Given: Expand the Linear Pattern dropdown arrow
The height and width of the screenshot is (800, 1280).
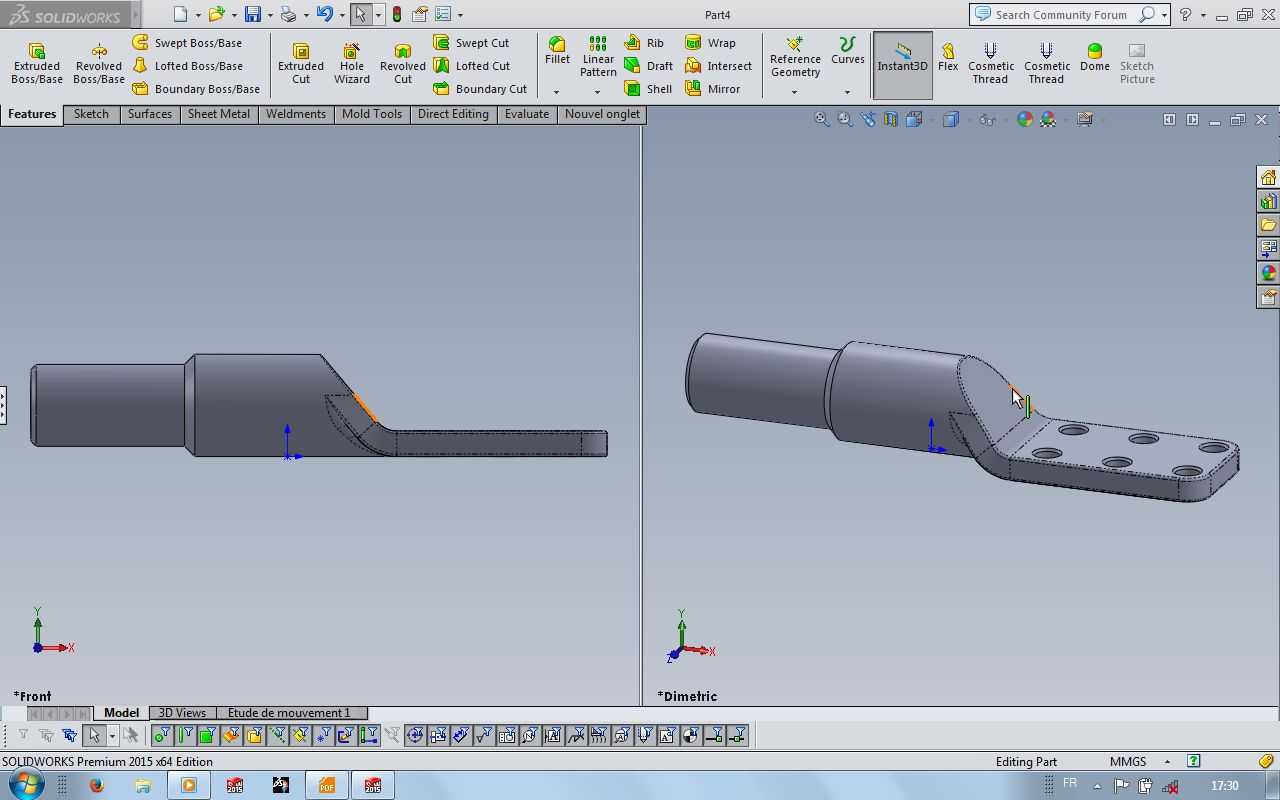Looking at the screenshot, I should click(x=598, y=92).
